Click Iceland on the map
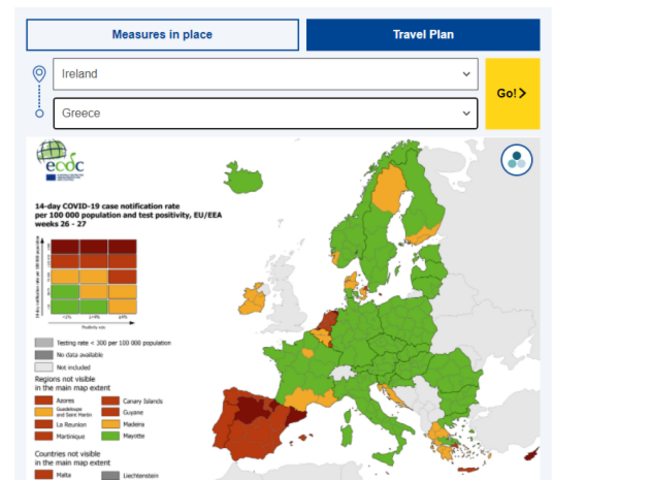Image resolution: width=650 pixels, height=480 pixels. (243, 180)
